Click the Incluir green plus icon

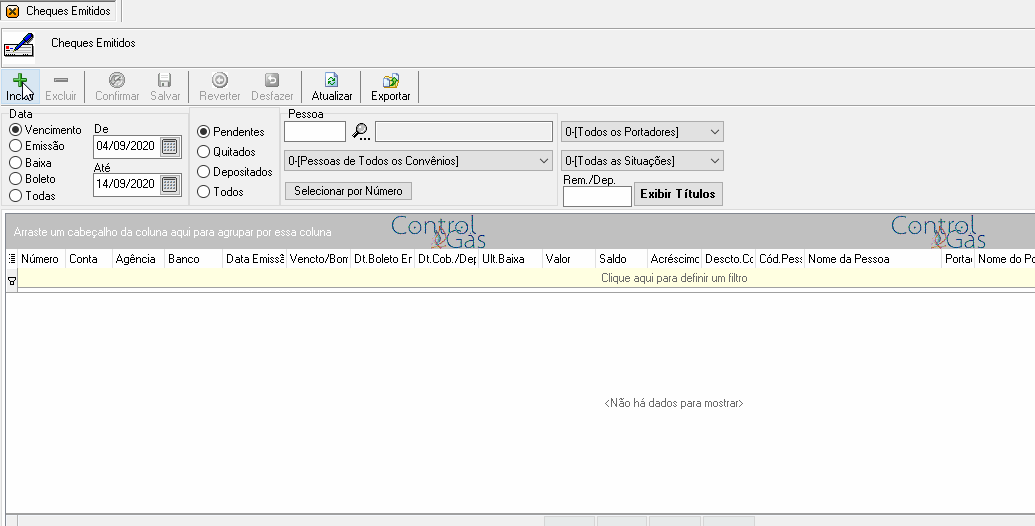click(20, 81)
